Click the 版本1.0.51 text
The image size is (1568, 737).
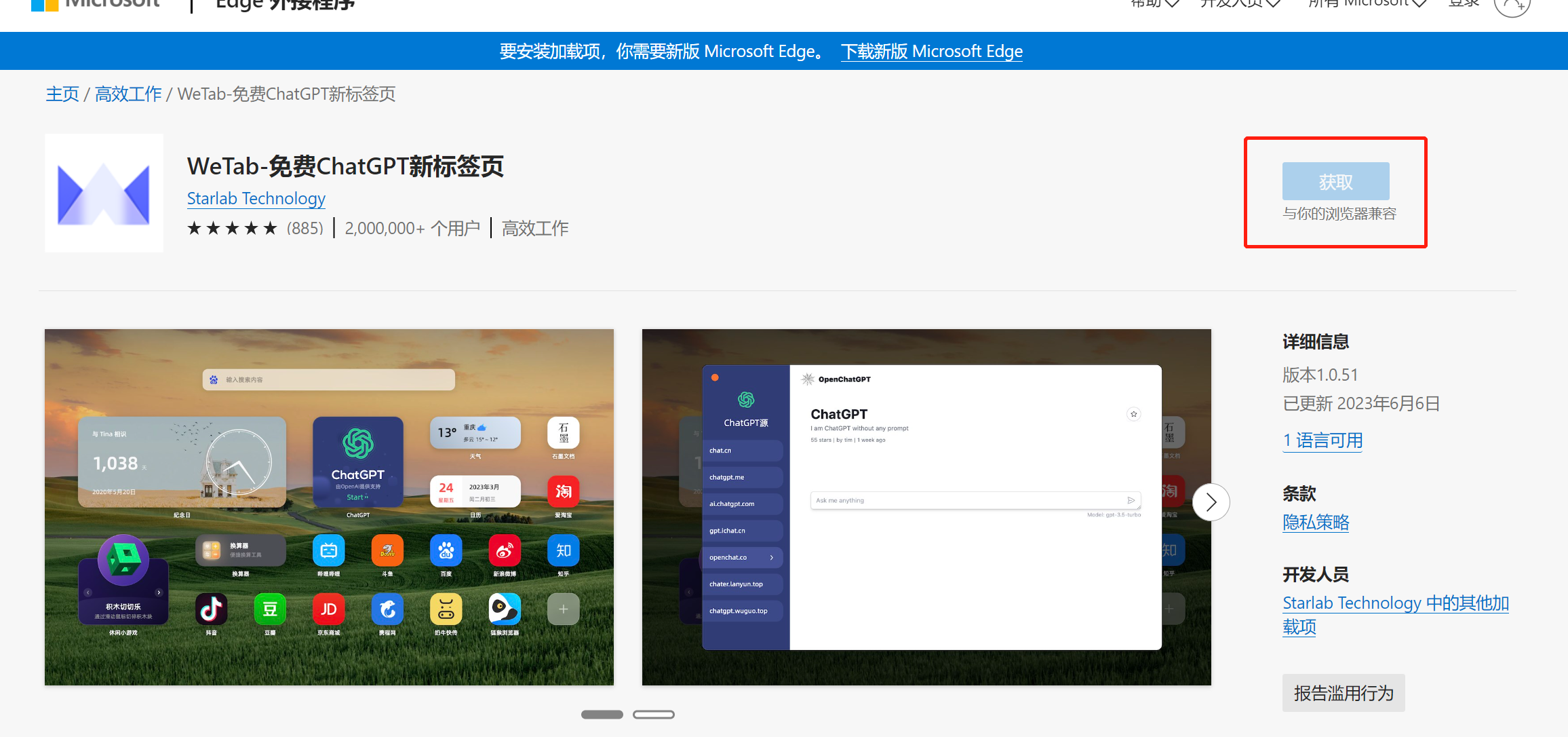pyautogui.click(x=1320, y=375)
